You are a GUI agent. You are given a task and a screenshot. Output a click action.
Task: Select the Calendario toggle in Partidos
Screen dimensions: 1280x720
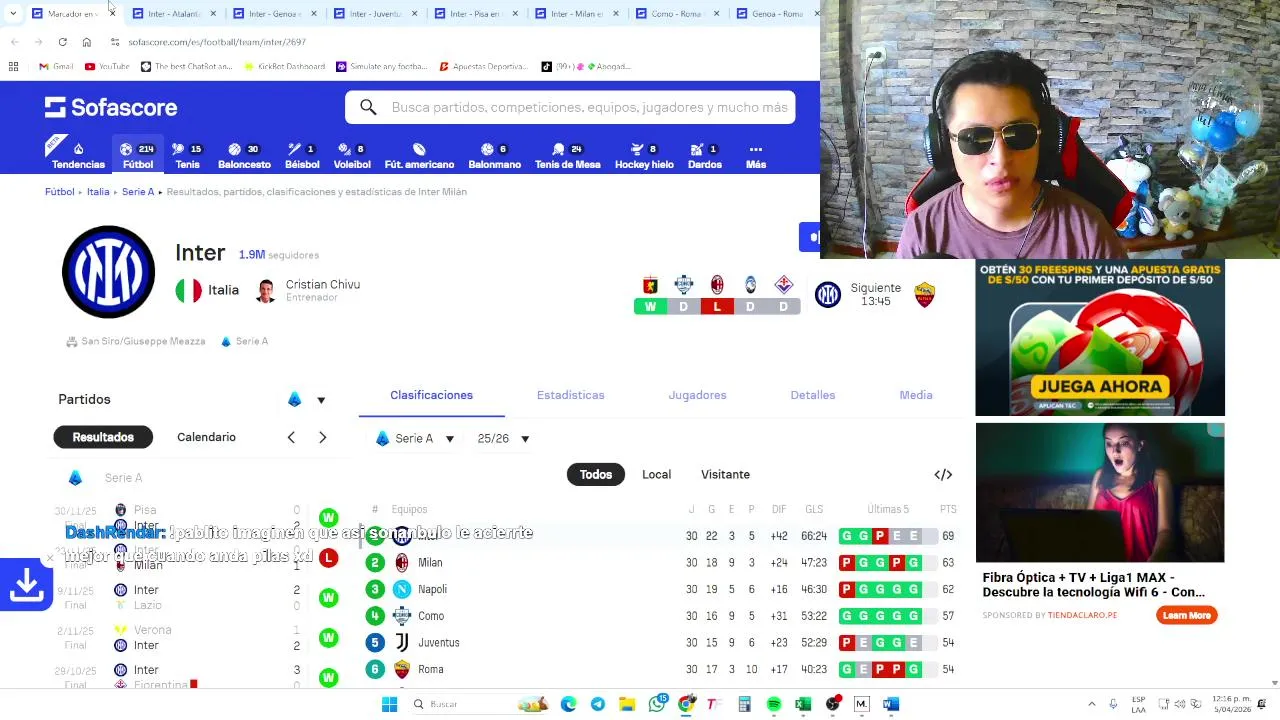point(206,437)
